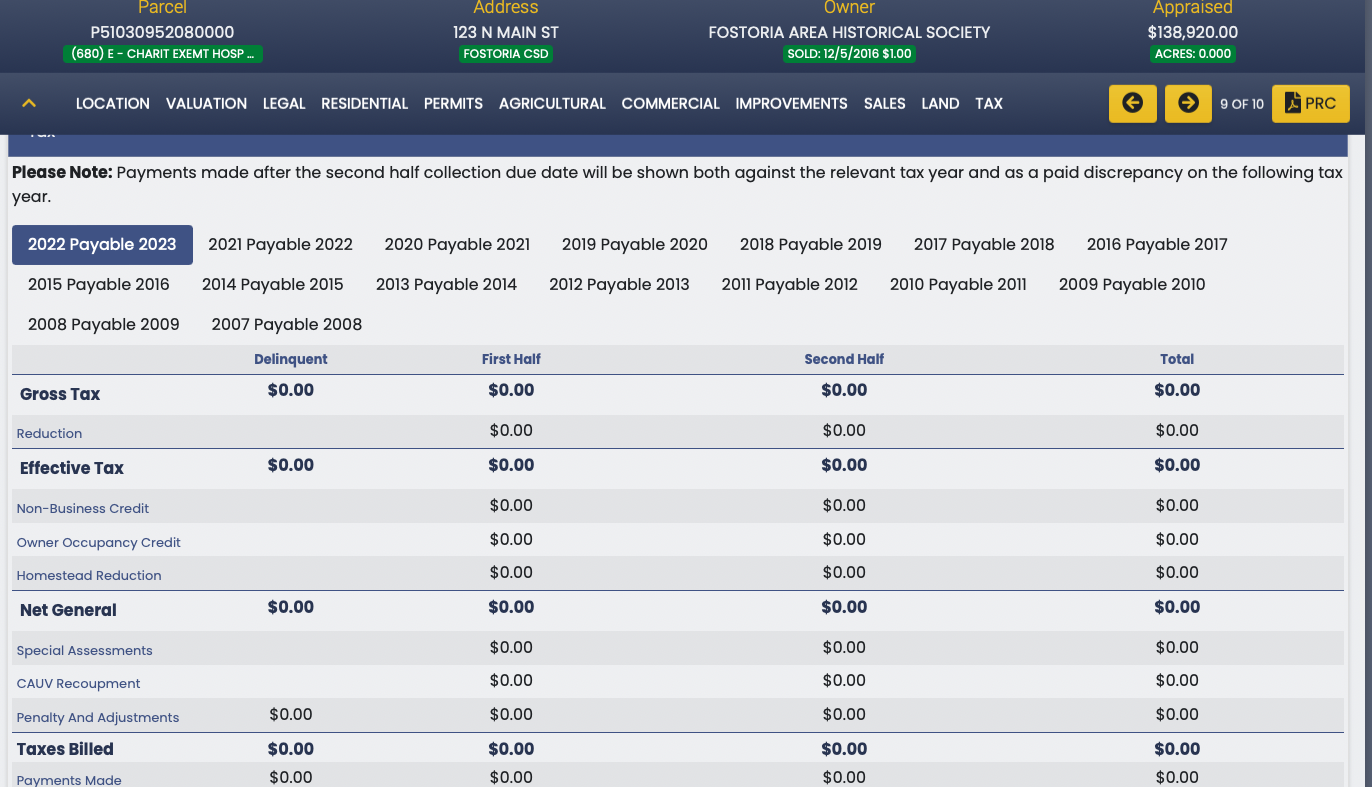Go to the Sales section
Image resolution: width=1372 pixels, height=787 pixels.
tap(884, 104)
